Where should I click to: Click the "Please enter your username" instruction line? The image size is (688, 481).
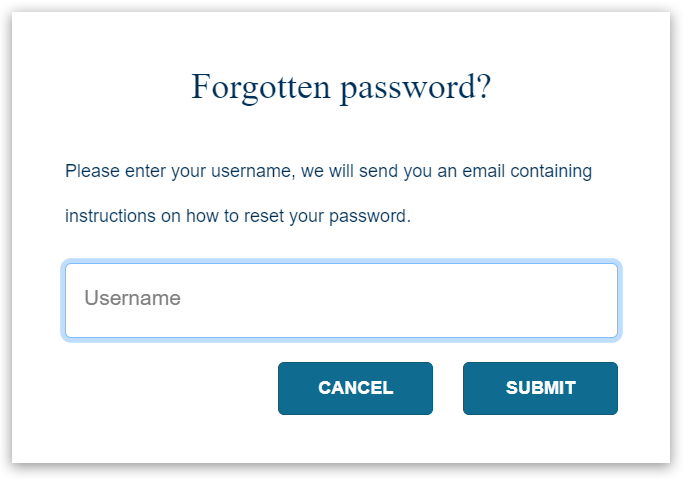[x=328, y=172]
